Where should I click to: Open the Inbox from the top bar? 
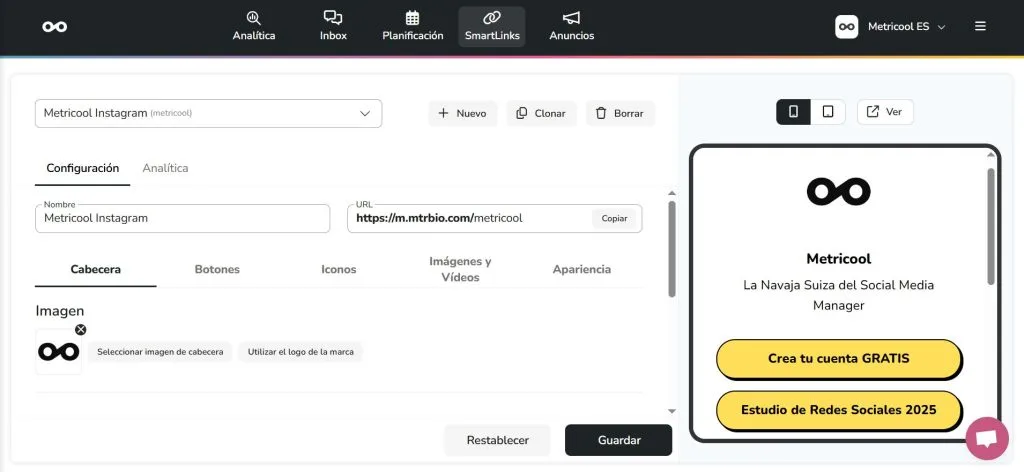point(333,26)
